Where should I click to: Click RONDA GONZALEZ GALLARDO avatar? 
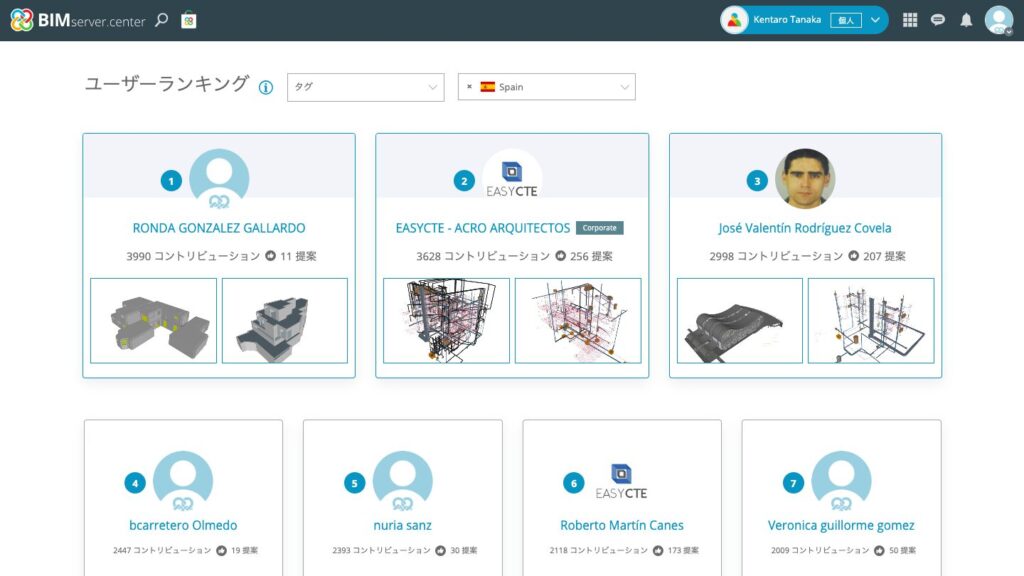[x=219, y=178]
